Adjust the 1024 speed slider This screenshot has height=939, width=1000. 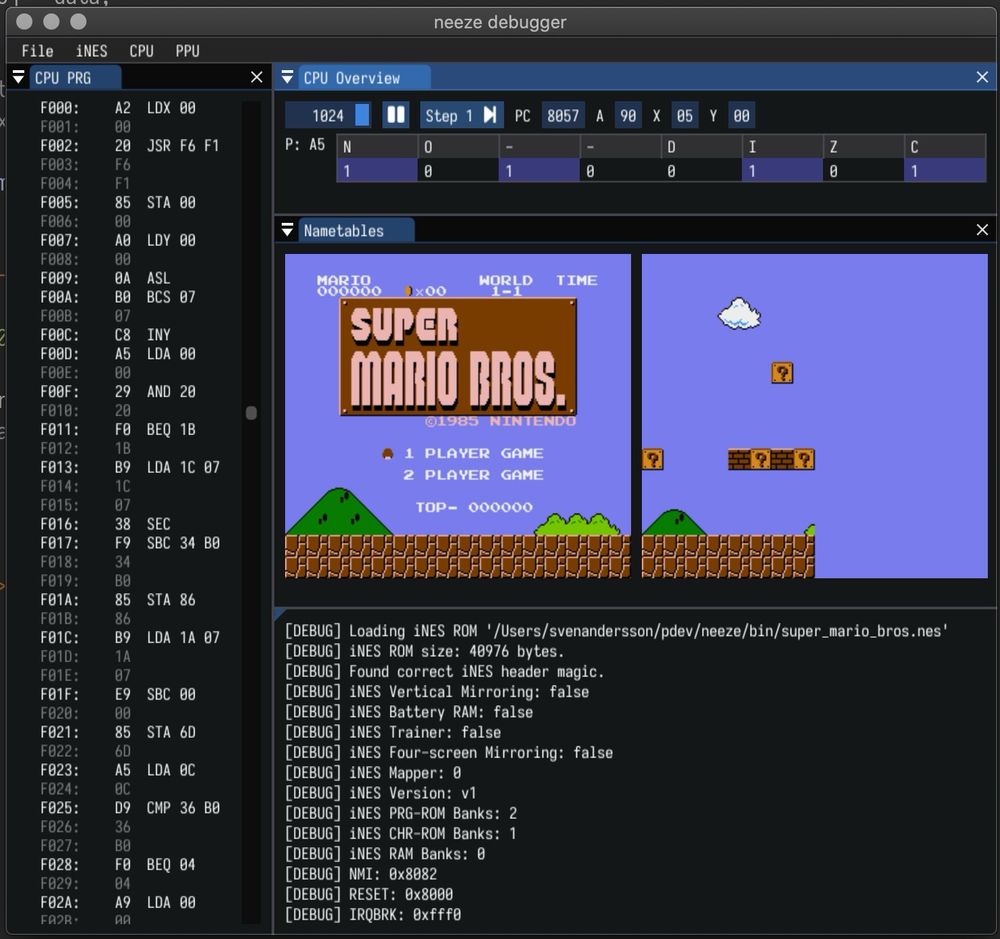pyautogui.click(x=327, y=115)
